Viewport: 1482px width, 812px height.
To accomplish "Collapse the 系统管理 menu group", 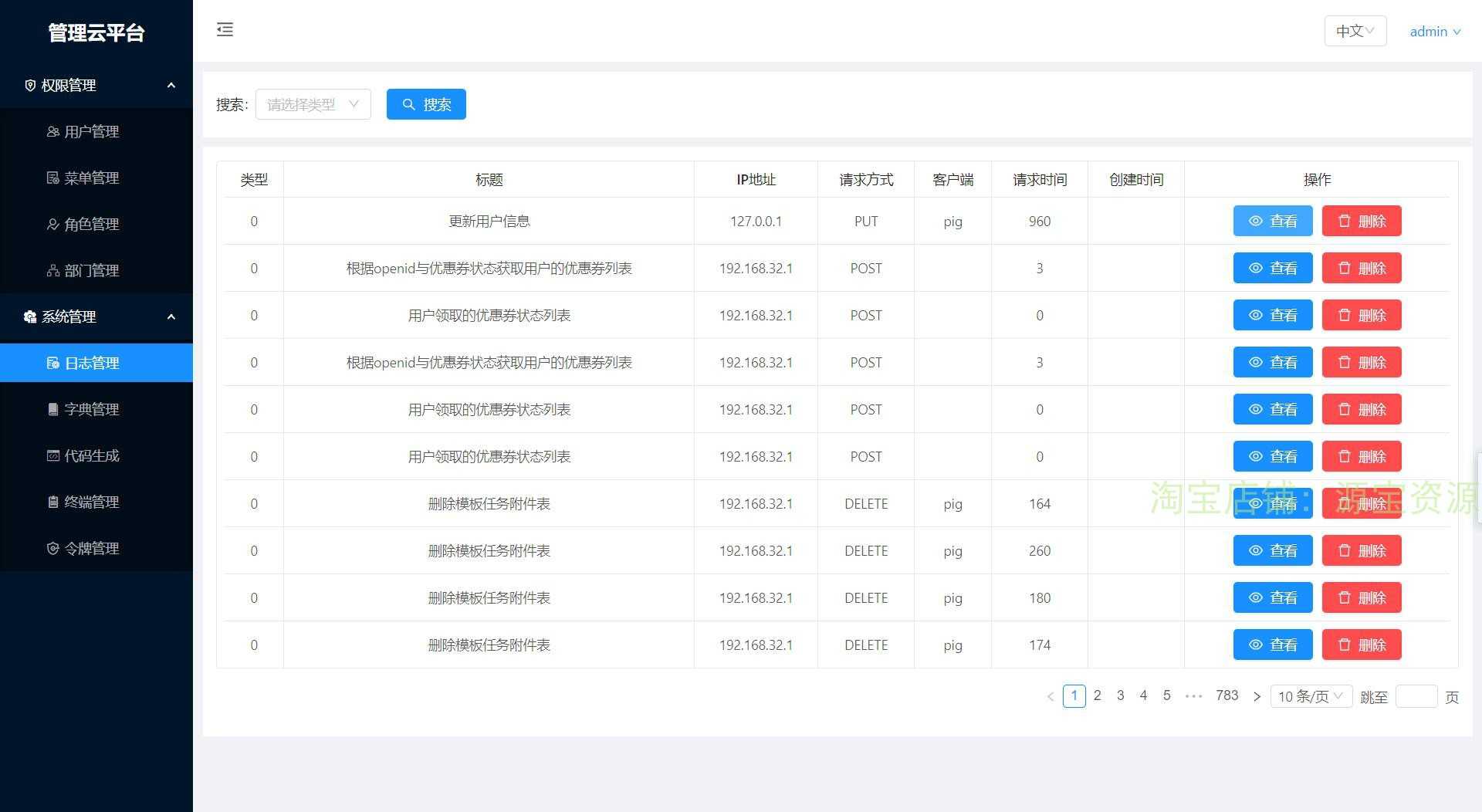I will [x=171, y=316].
